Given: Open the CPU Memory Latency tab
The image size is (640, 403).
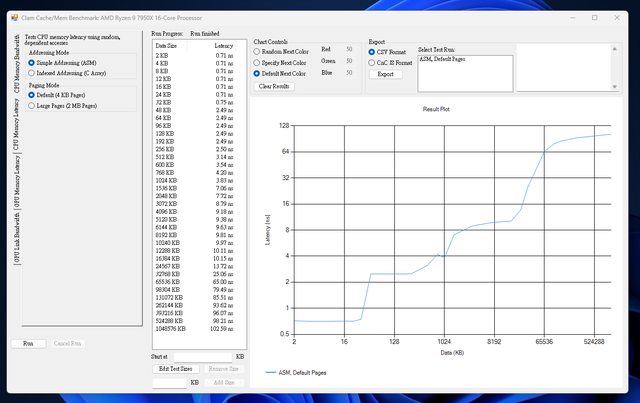Looking at the screenshot, I should [16, 123].
